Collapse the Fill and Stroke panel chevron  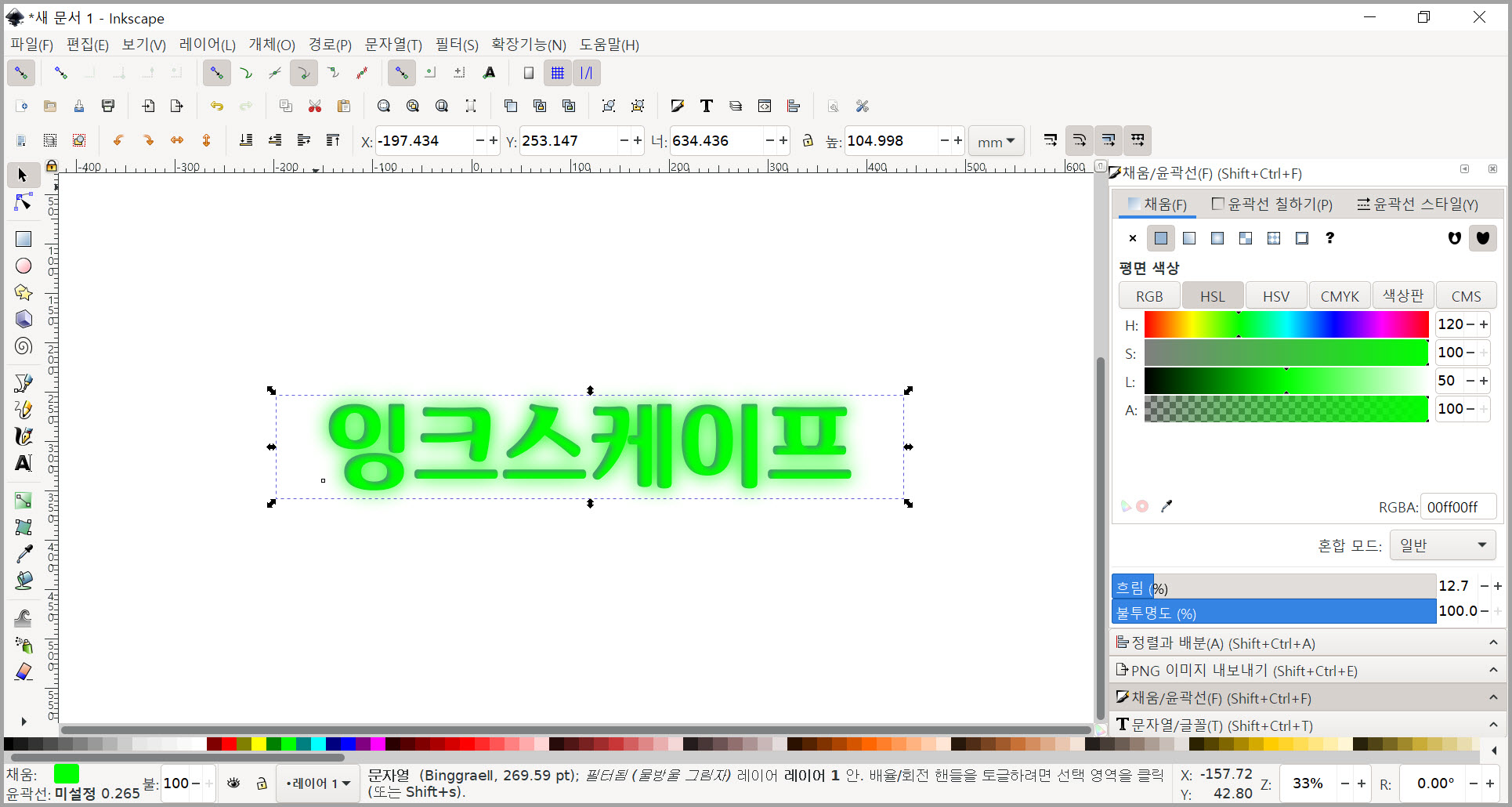point(1493,697)
